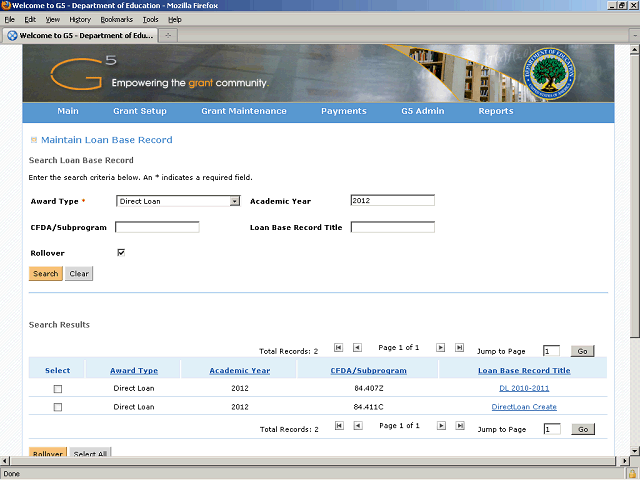Click the icon beside Maintain Loan Base Record
This screenshot has height=480, width=640.
click(x=34, y=140)
